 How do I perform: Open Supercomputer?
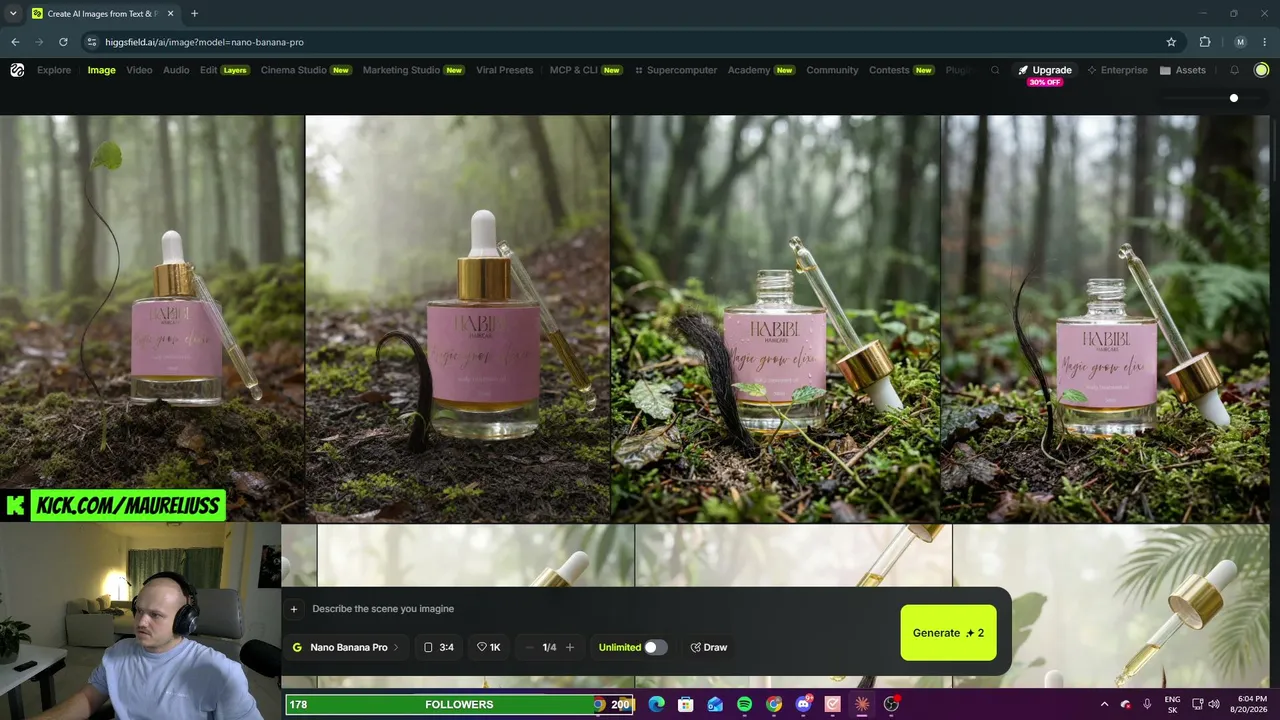click(x=676, y=70)
